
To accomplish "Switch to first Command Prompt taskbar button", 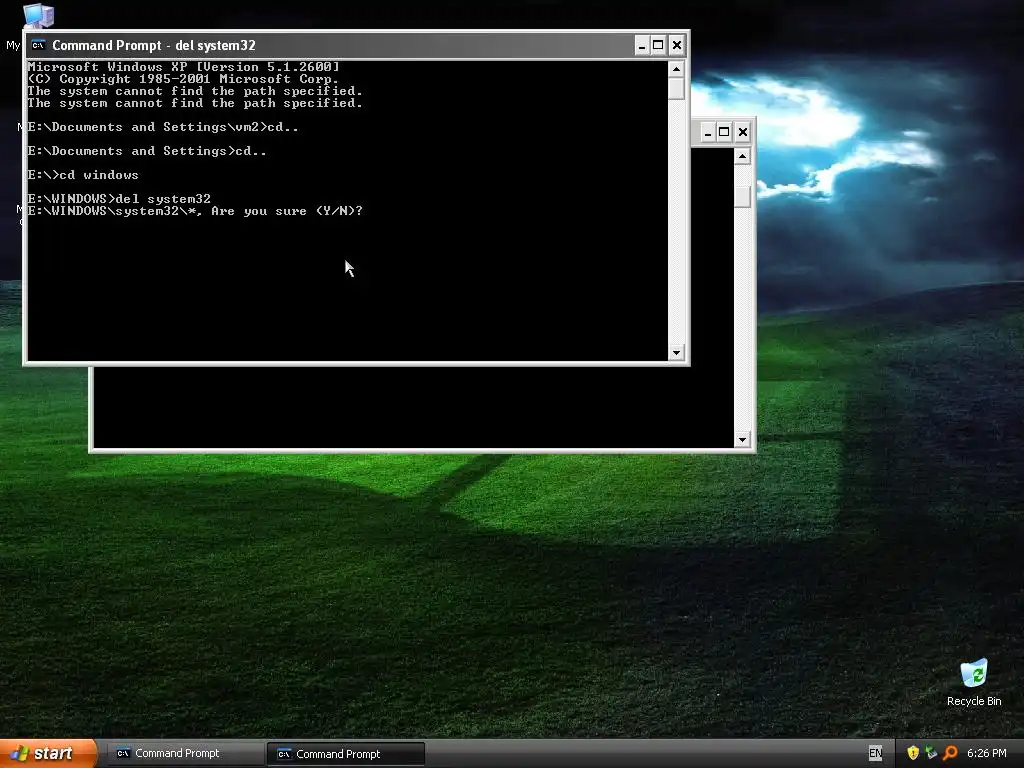I will tap(187, 754).
